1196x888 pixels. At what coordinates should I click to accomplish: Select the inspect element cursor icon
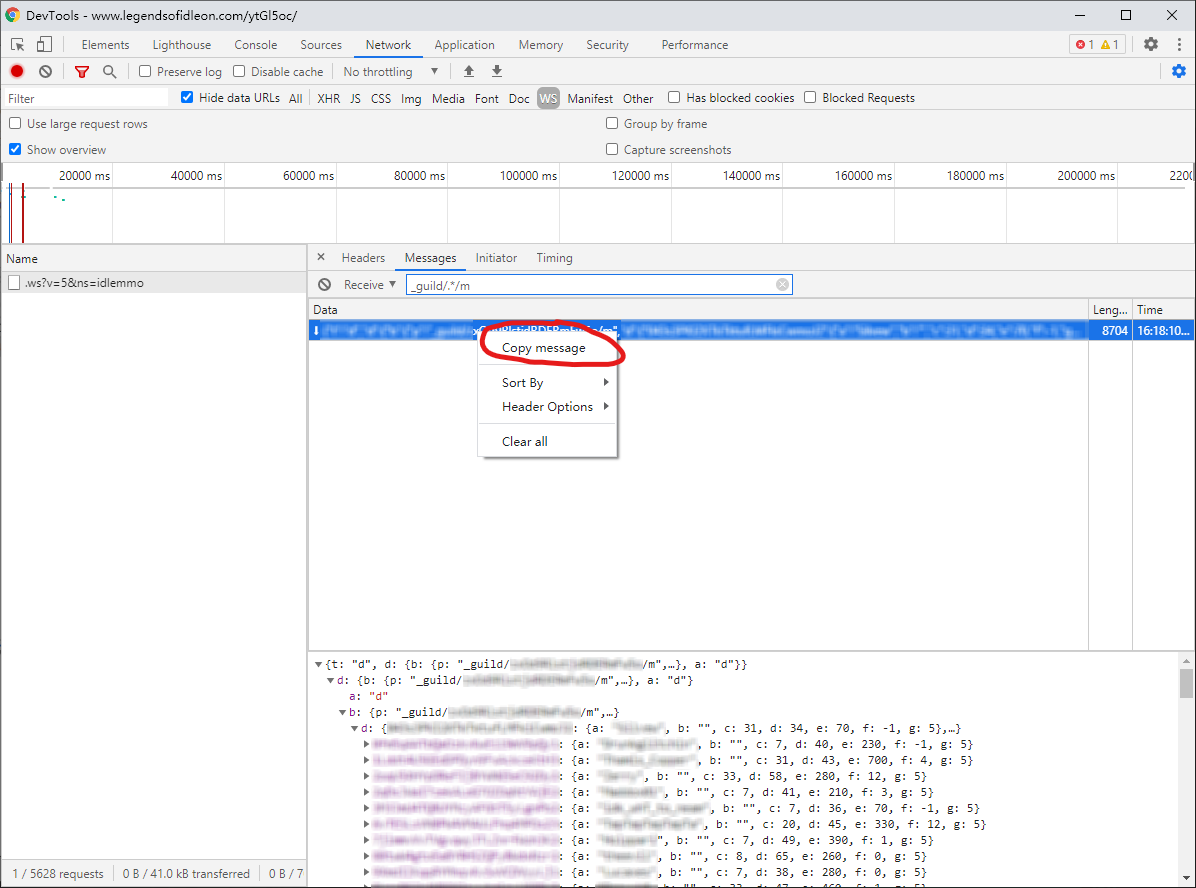coord(17,45)
